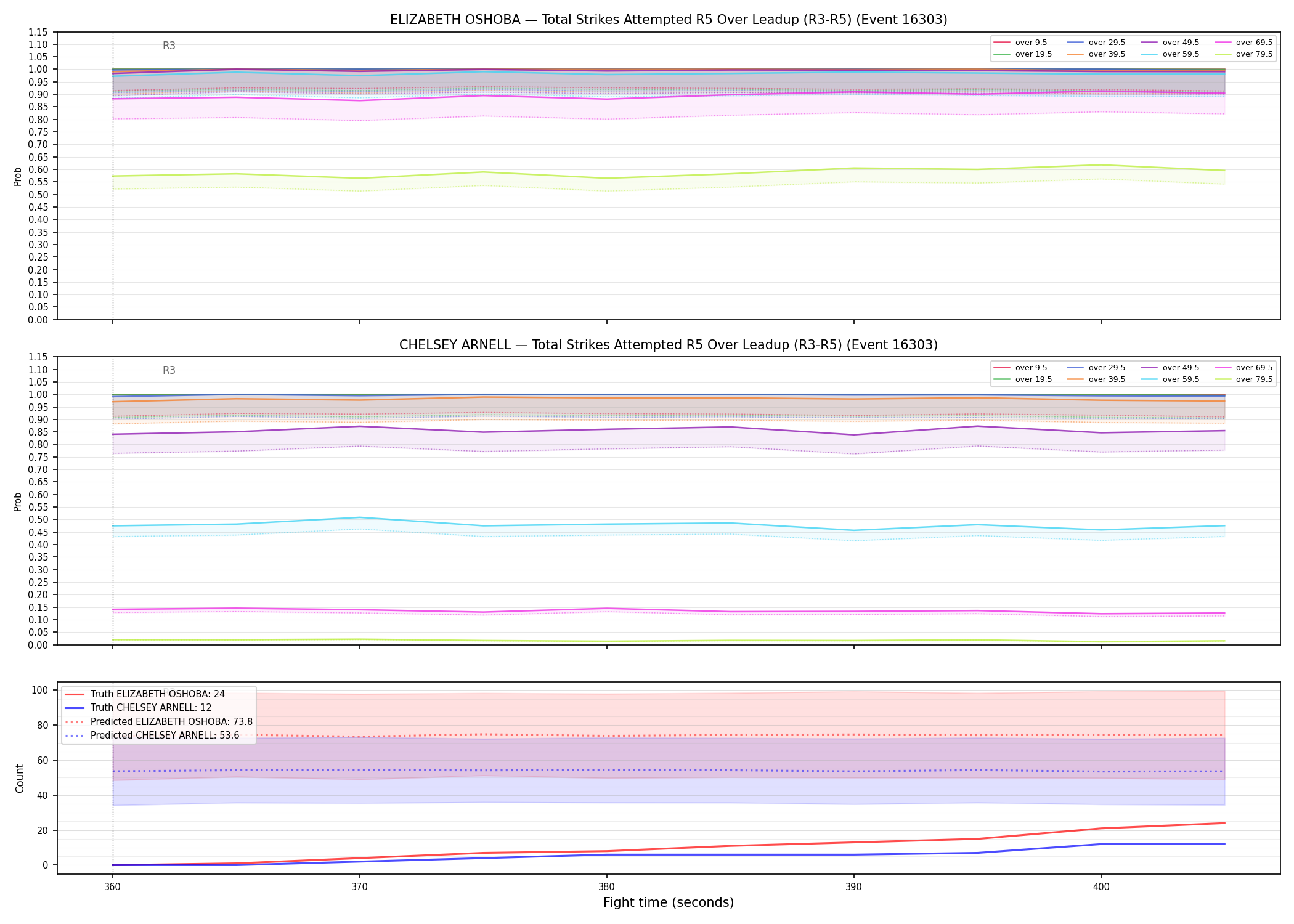Image resolution: width=1294 pixels, height=924 pixels.
Task: Click the 370 tick on the time axis
Action: coord(359,887)
